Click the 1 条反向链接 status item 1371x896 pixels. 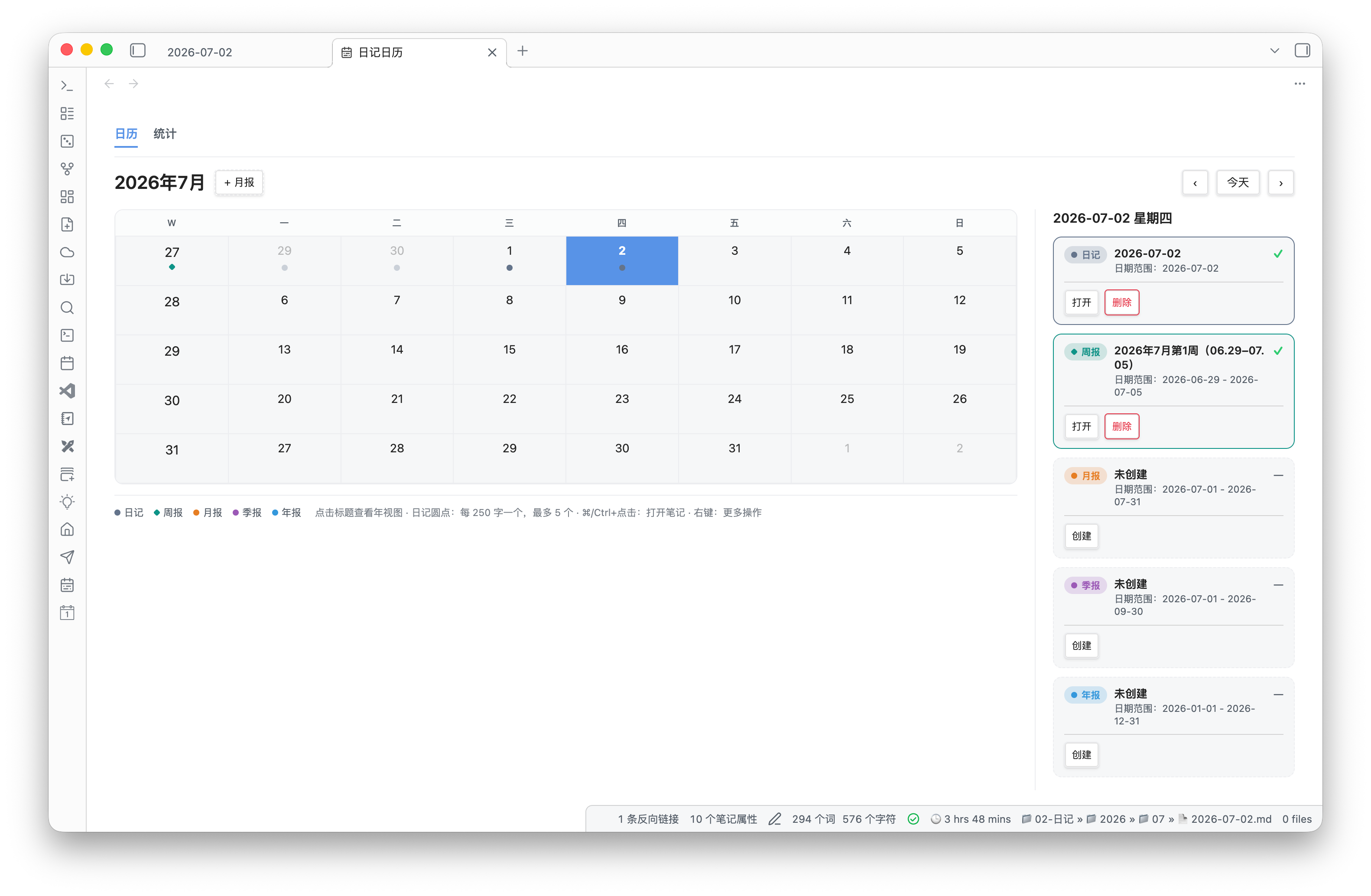point(648,819)
